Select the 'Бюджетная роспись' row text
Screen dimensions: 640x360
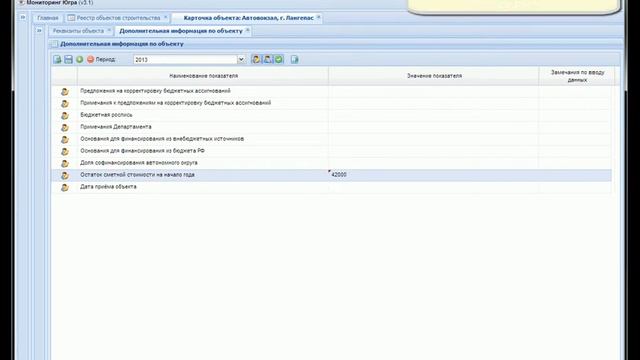tap(106, 115)
